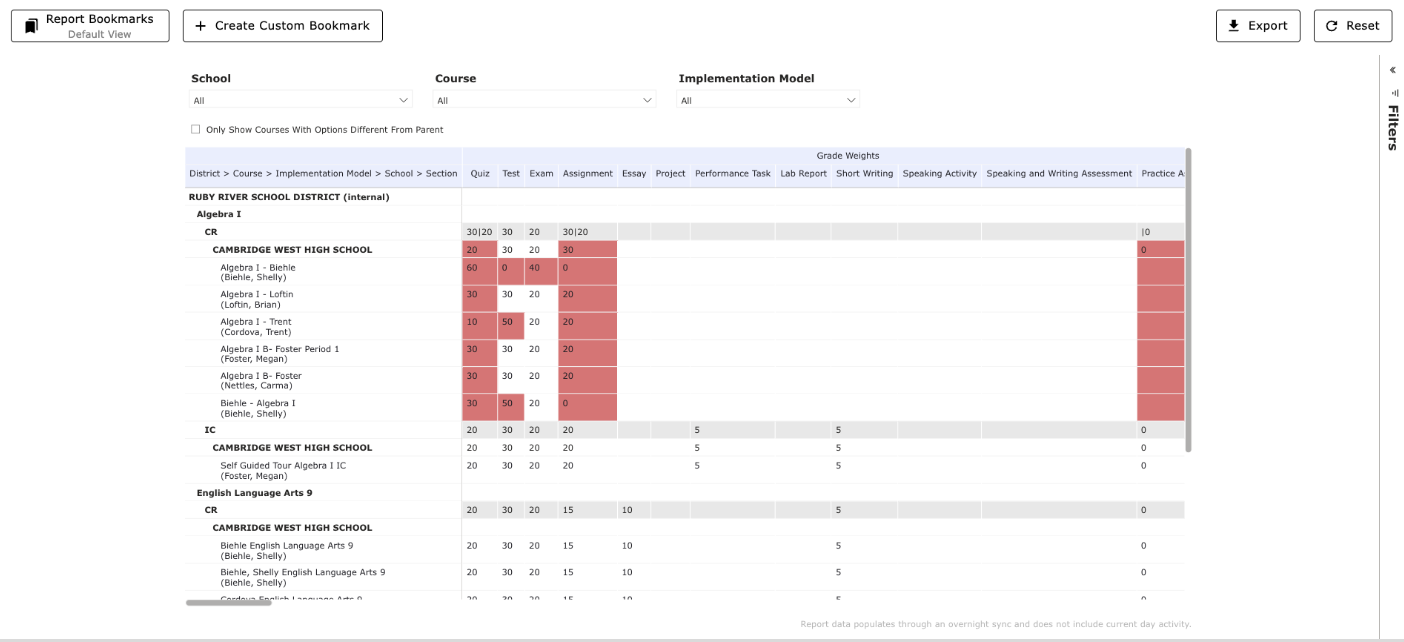Click the Create Custom Bookmark button
Viewport: 1404px width, 642px height.
(283, 25)
